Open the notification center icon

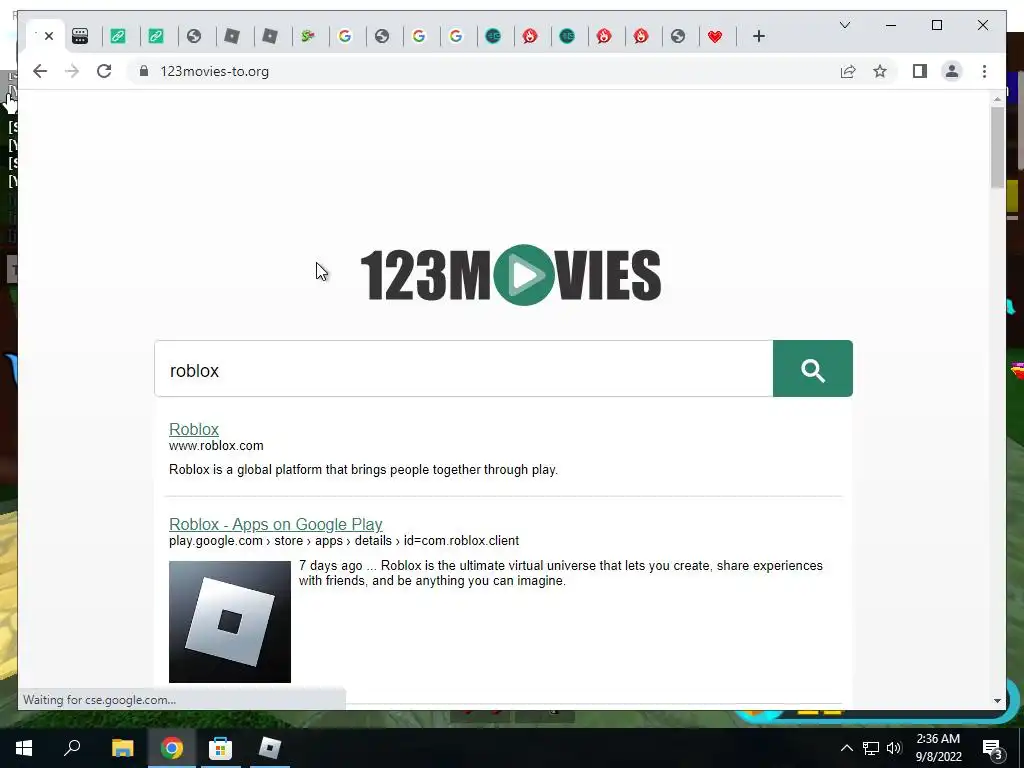(x=993, y=748)
